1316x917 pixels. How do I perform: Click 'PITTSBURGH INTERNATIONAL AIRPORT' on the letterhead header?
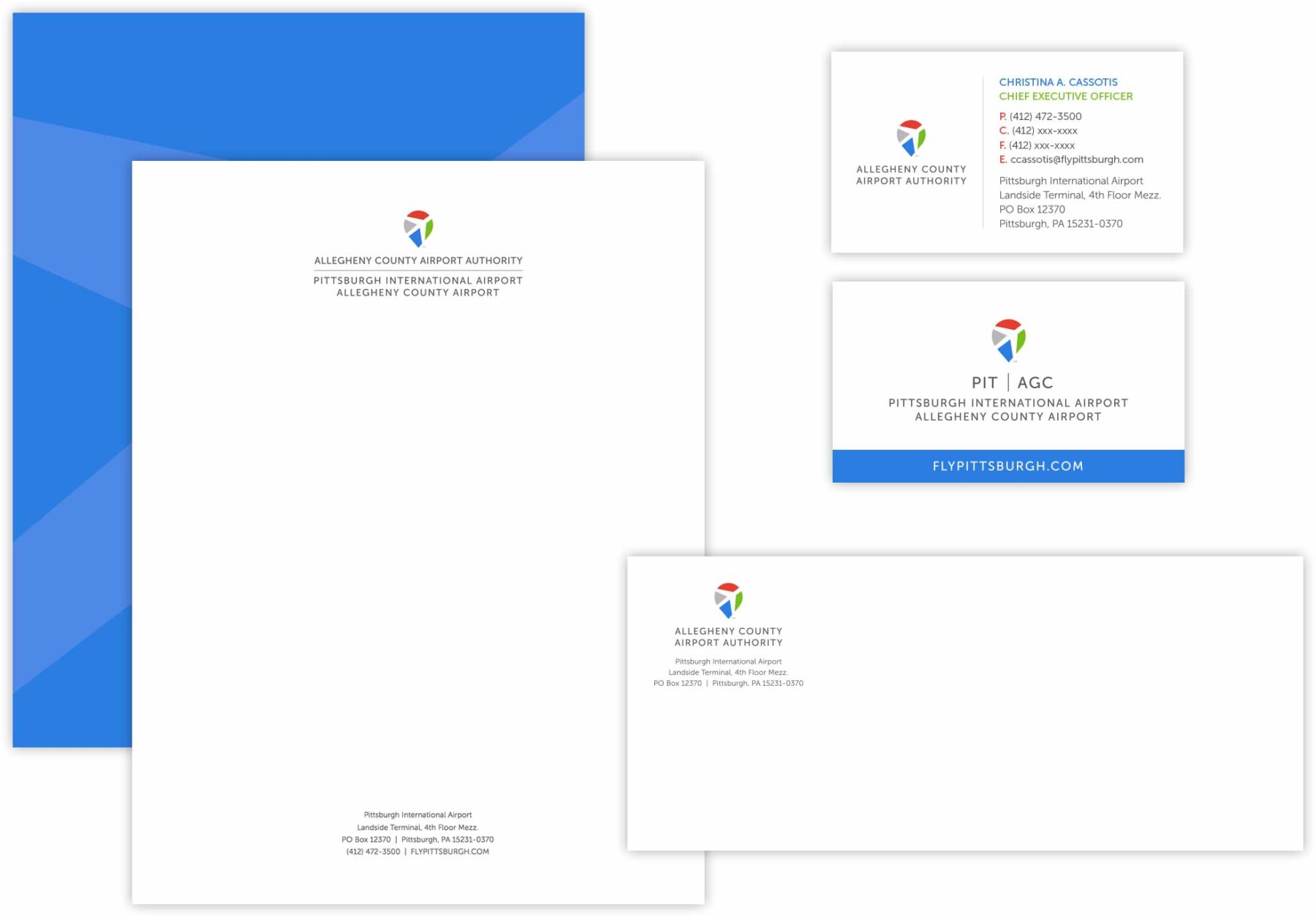pyautogui.click(x=418, y=280)
